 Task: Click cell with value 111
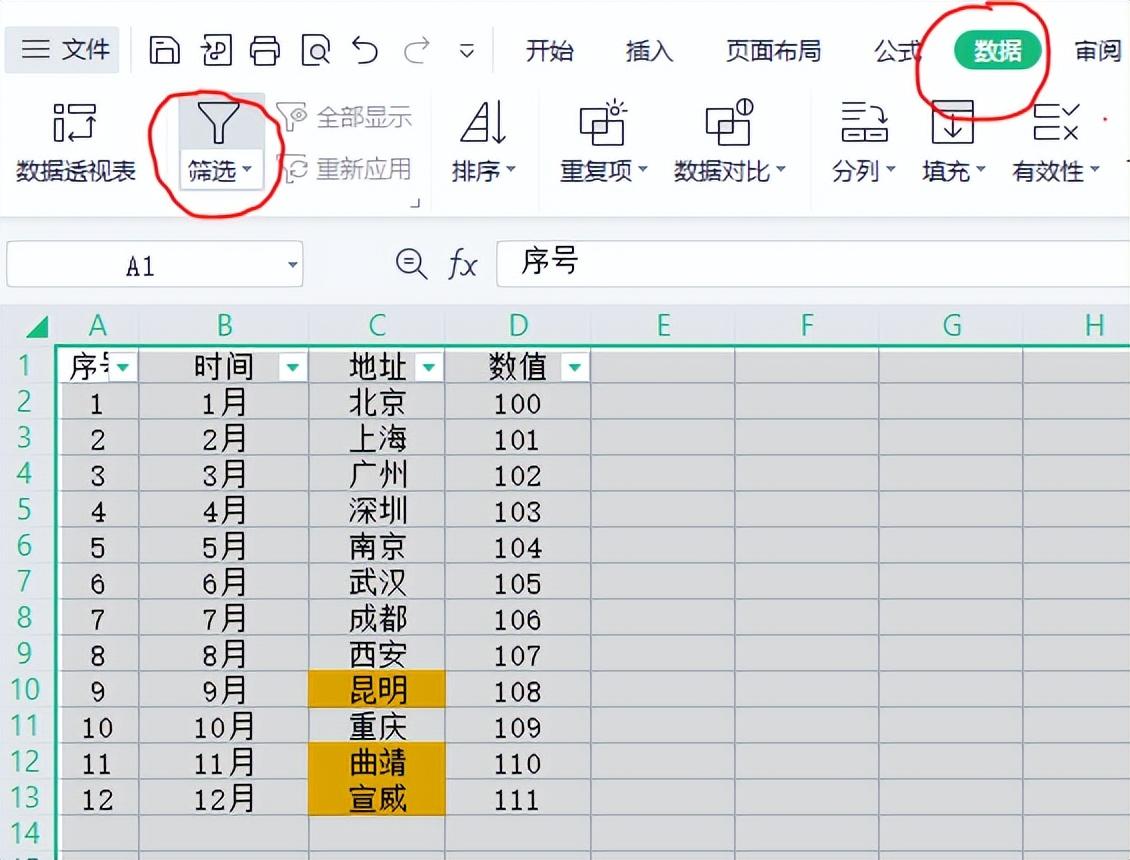pyautogui.click(x=517, y=798)
